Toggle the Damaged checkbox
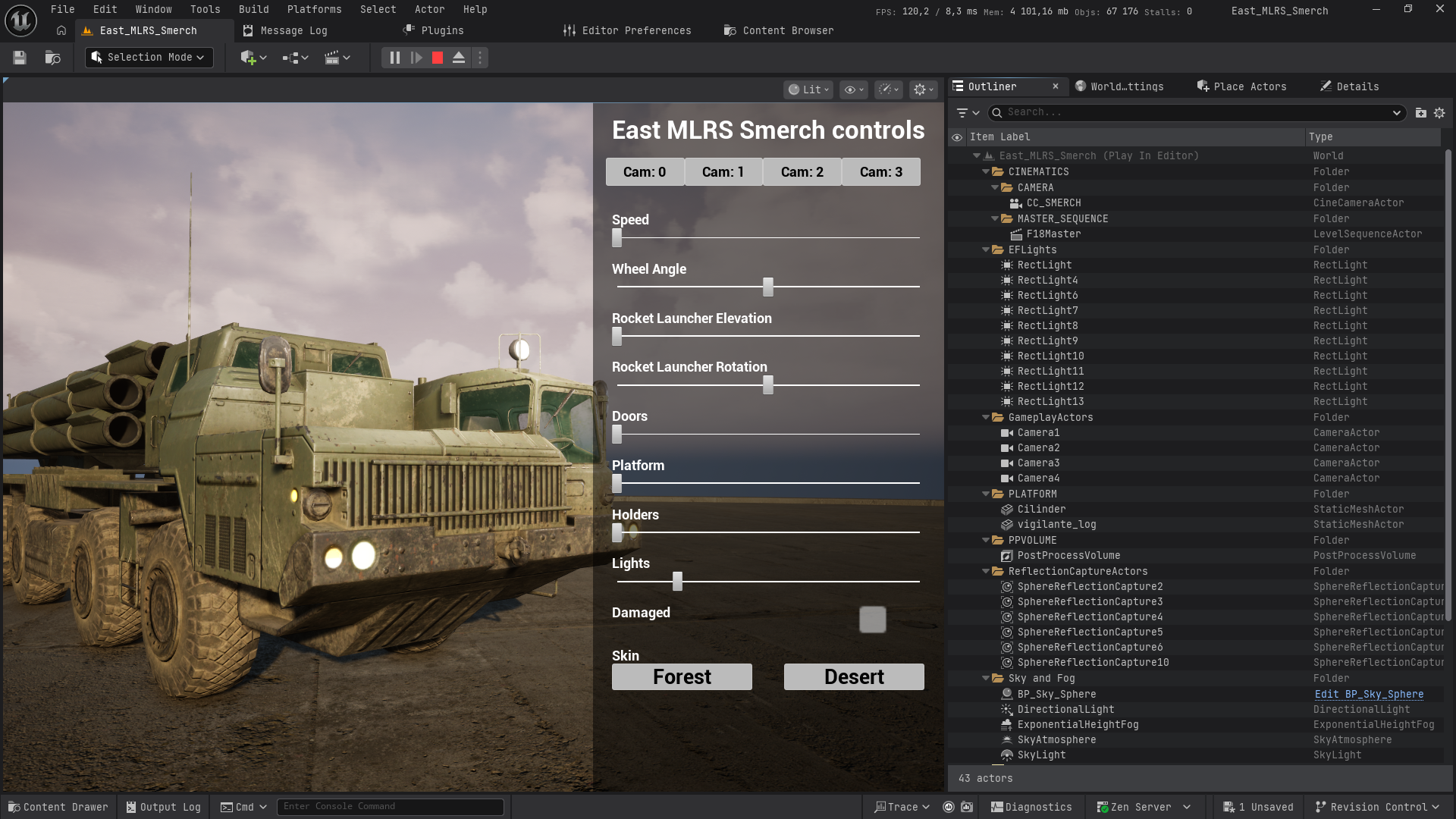1456x819 pixels. point(872,620)
